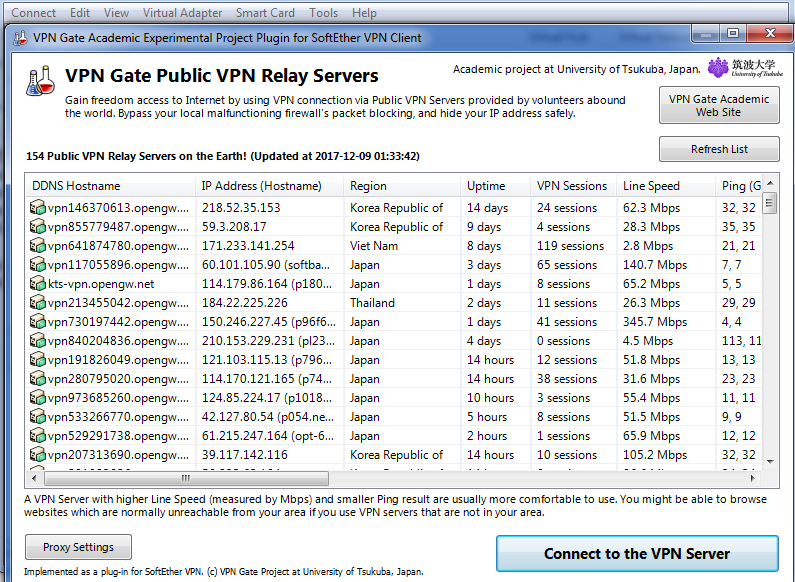Screen dimensions: 795x582
Task: Select the 2.8 Mbps line speed
Action: (x=648, y=246)
